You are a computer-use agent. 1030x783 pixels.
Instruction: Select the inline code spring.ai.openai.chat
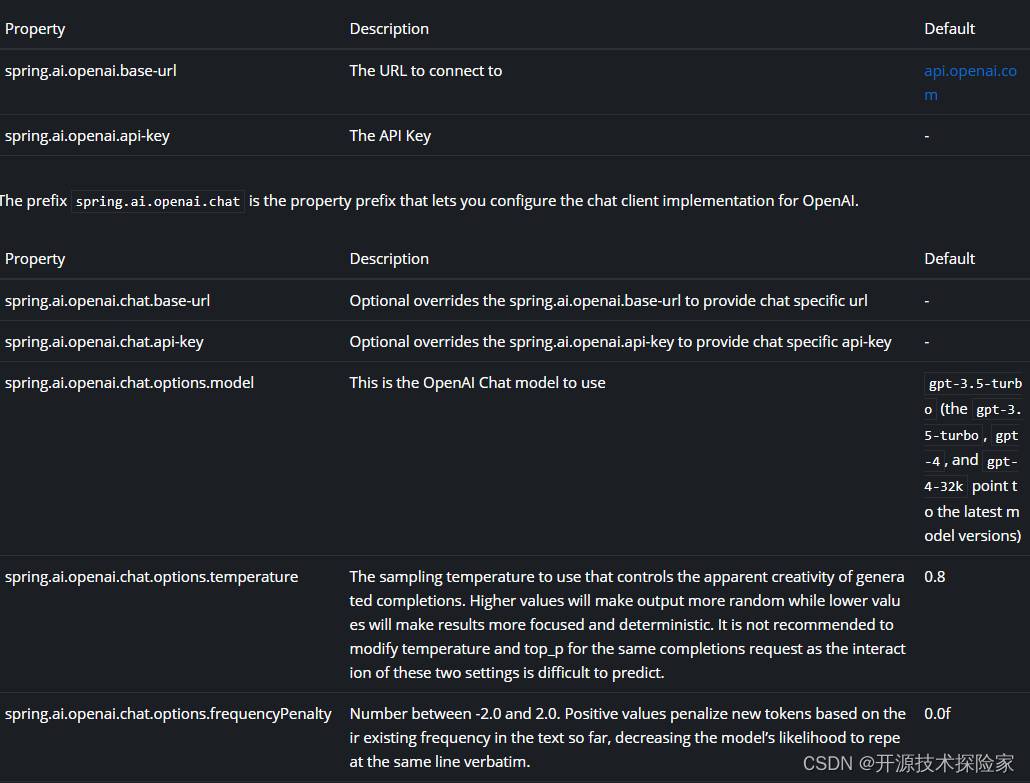[158, 201]
